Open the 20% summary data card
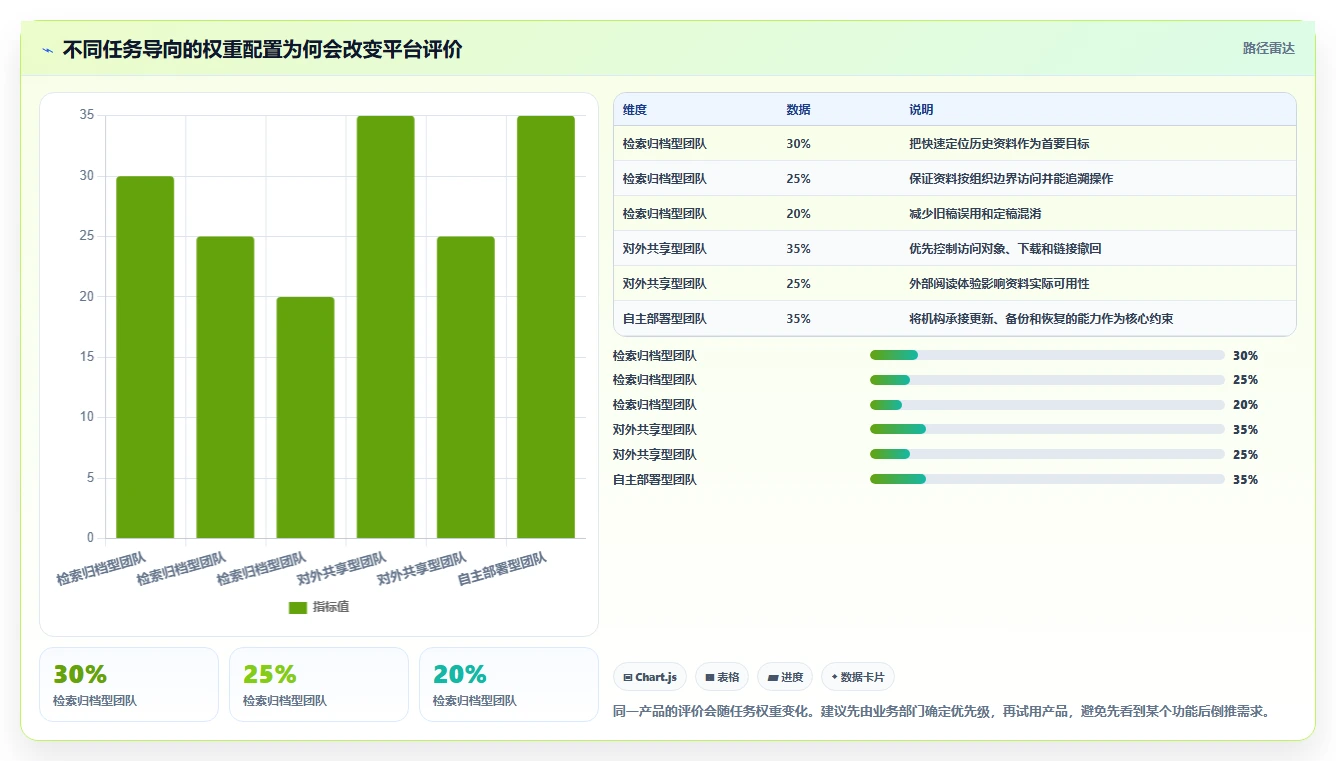Screen dimensions: 1336x761 tap(509, 684)
